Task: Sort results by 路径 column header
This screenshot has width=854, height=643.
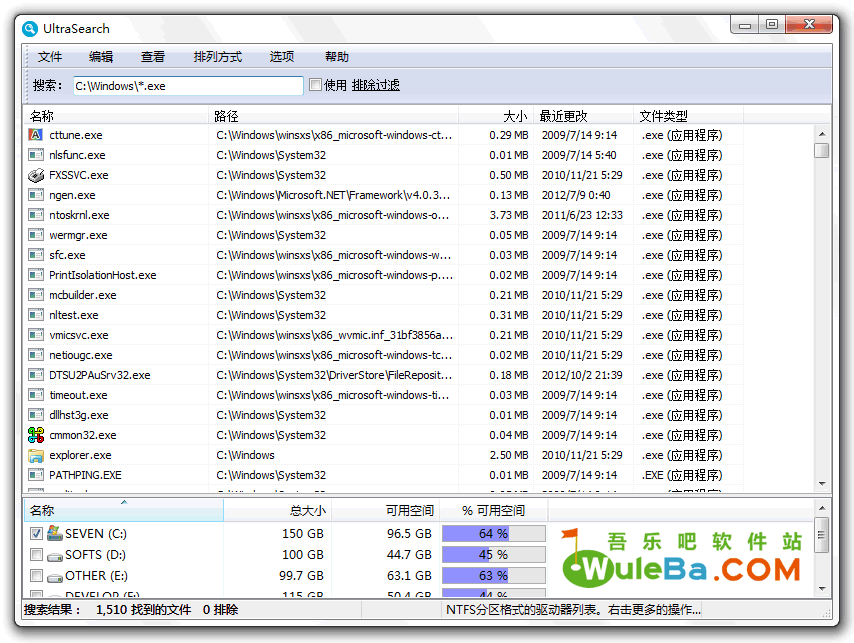Action: coord(333,116)
